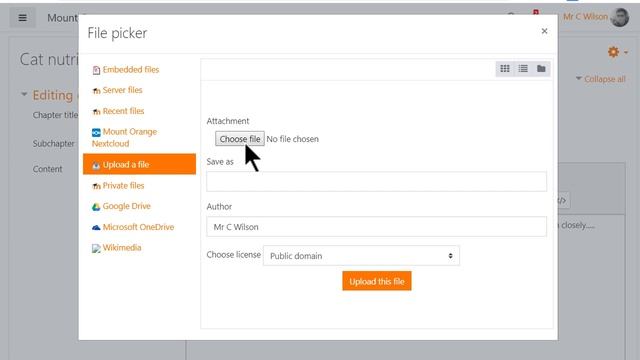Open Mr C Wilson user menu
Image resolution: width=640 pixels, height=360 pixels.
[585, 17]
